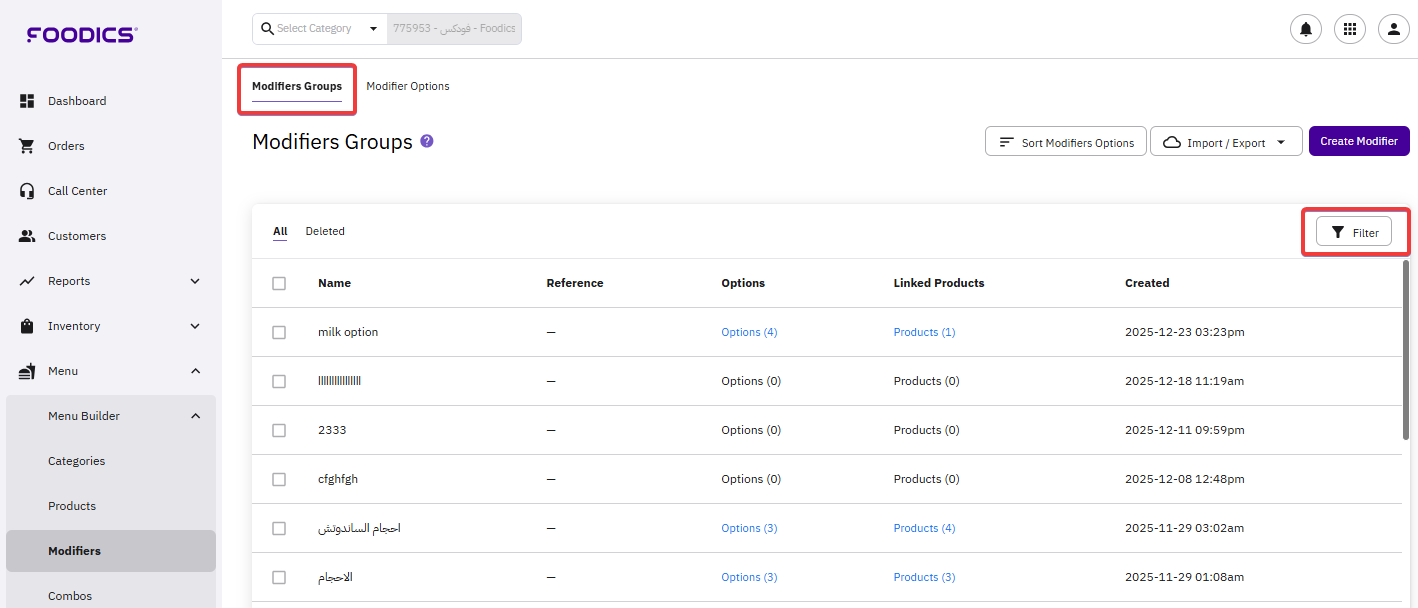Screen dimensions: 1418x608
Task: Tick the checkbox for milk option row
Action: (279, 332)
